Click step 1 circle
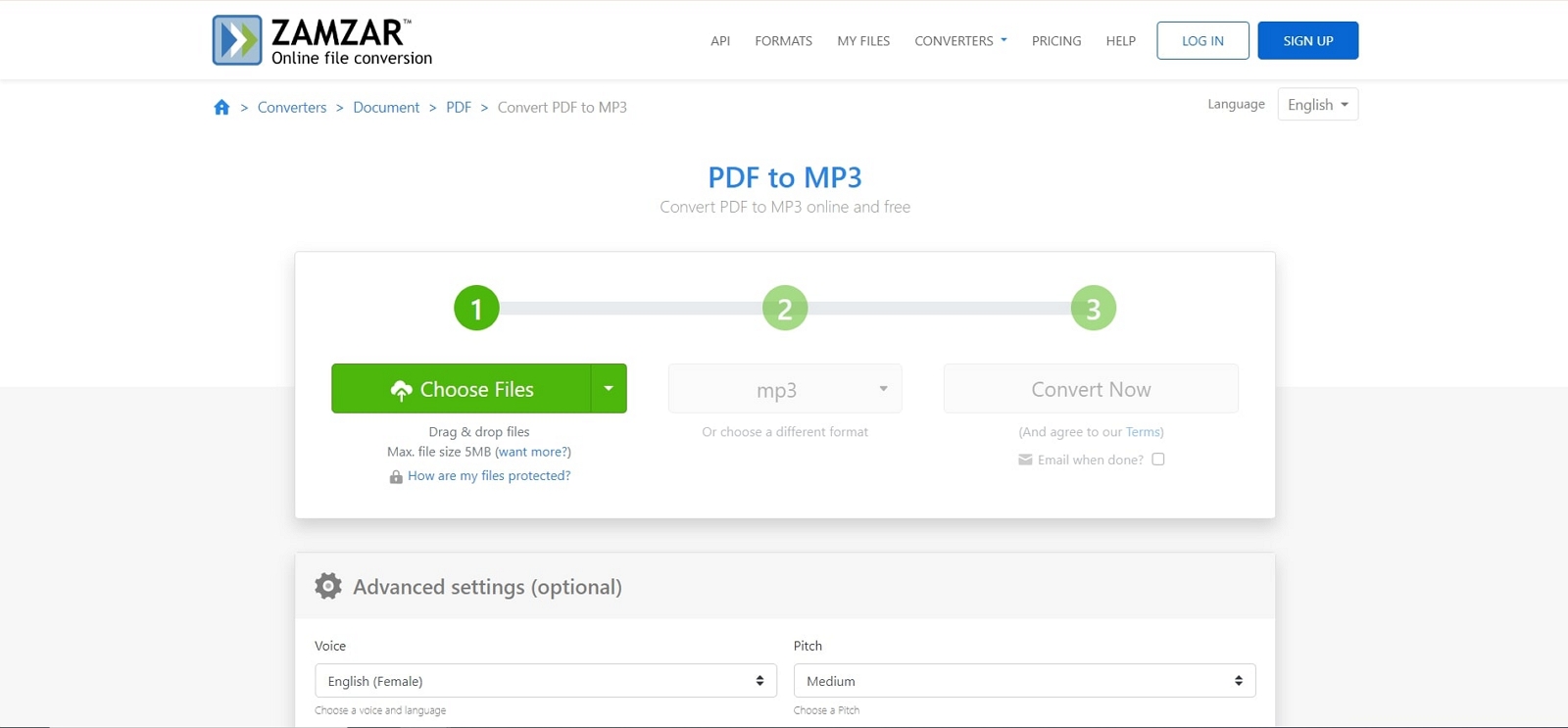The width and height of the screenshot is (1568, 728). [476, 308]
